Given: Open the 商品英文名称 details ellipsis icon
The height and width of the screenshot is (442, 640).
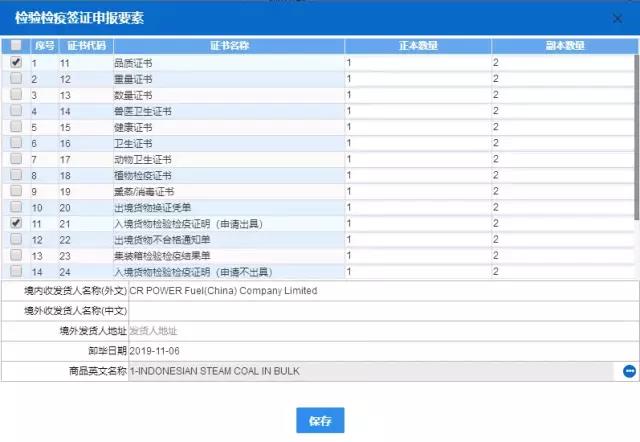Looking at the screenshot, I should pos(629,371).
